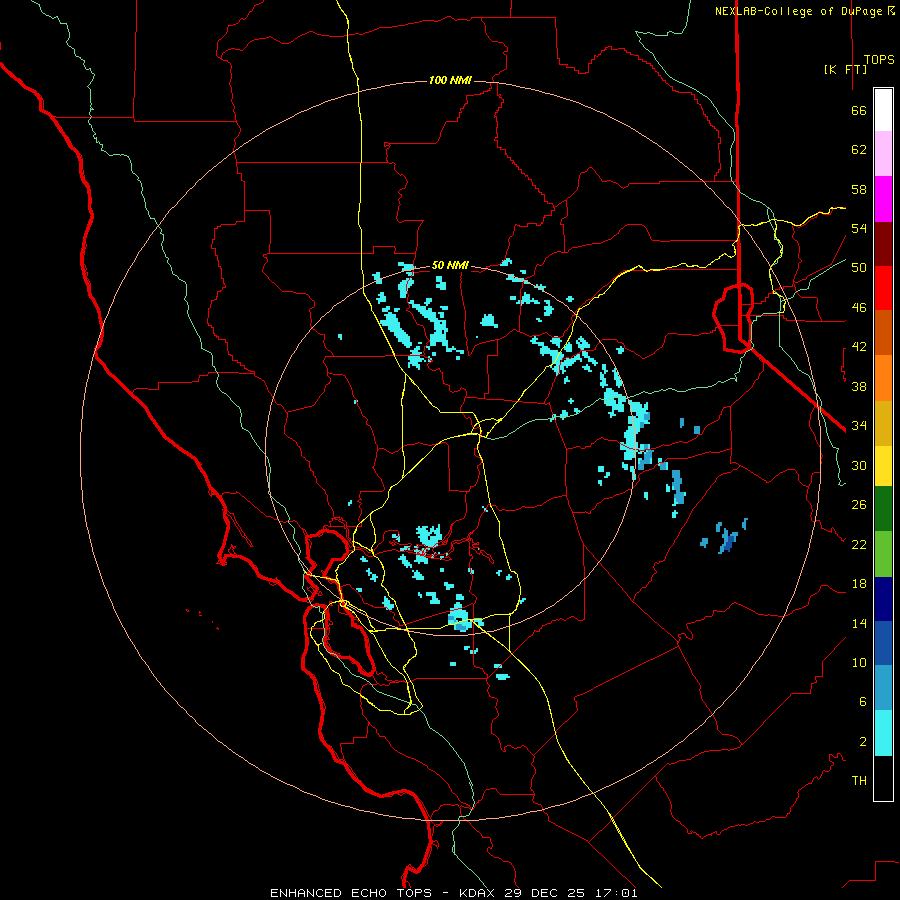Image resolution: width=900 pixels, height=900 pixels.
Task: Click the medium blue legend swatch
Action: point(883,643)
